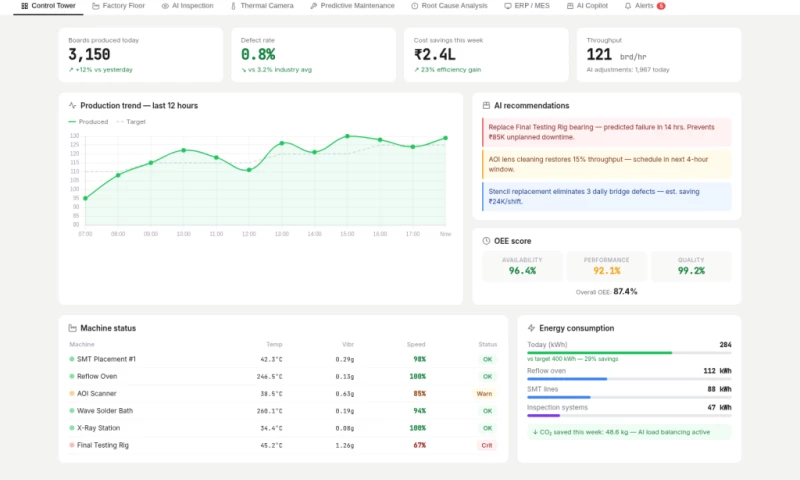Click the Factory Floor folder icon

95,6
